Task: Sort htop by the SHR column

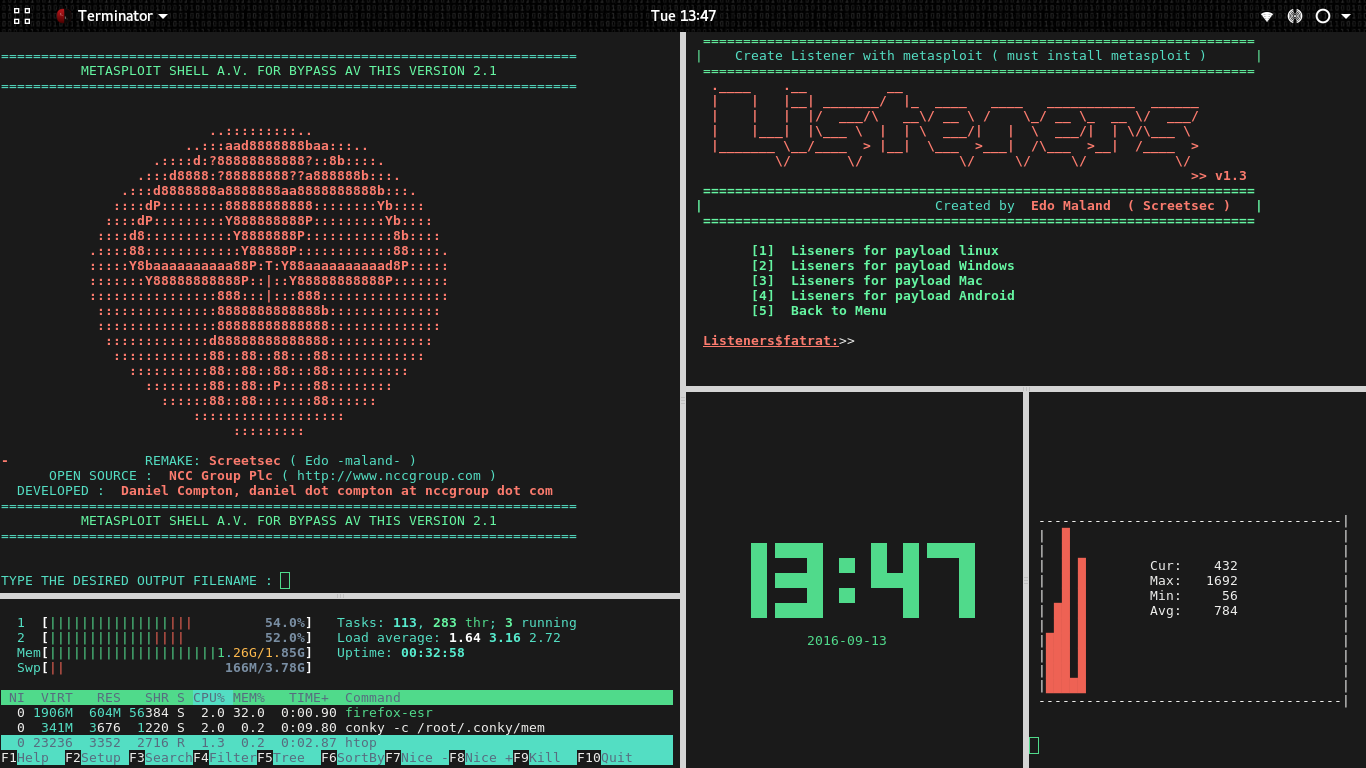Action: (157, 698)
